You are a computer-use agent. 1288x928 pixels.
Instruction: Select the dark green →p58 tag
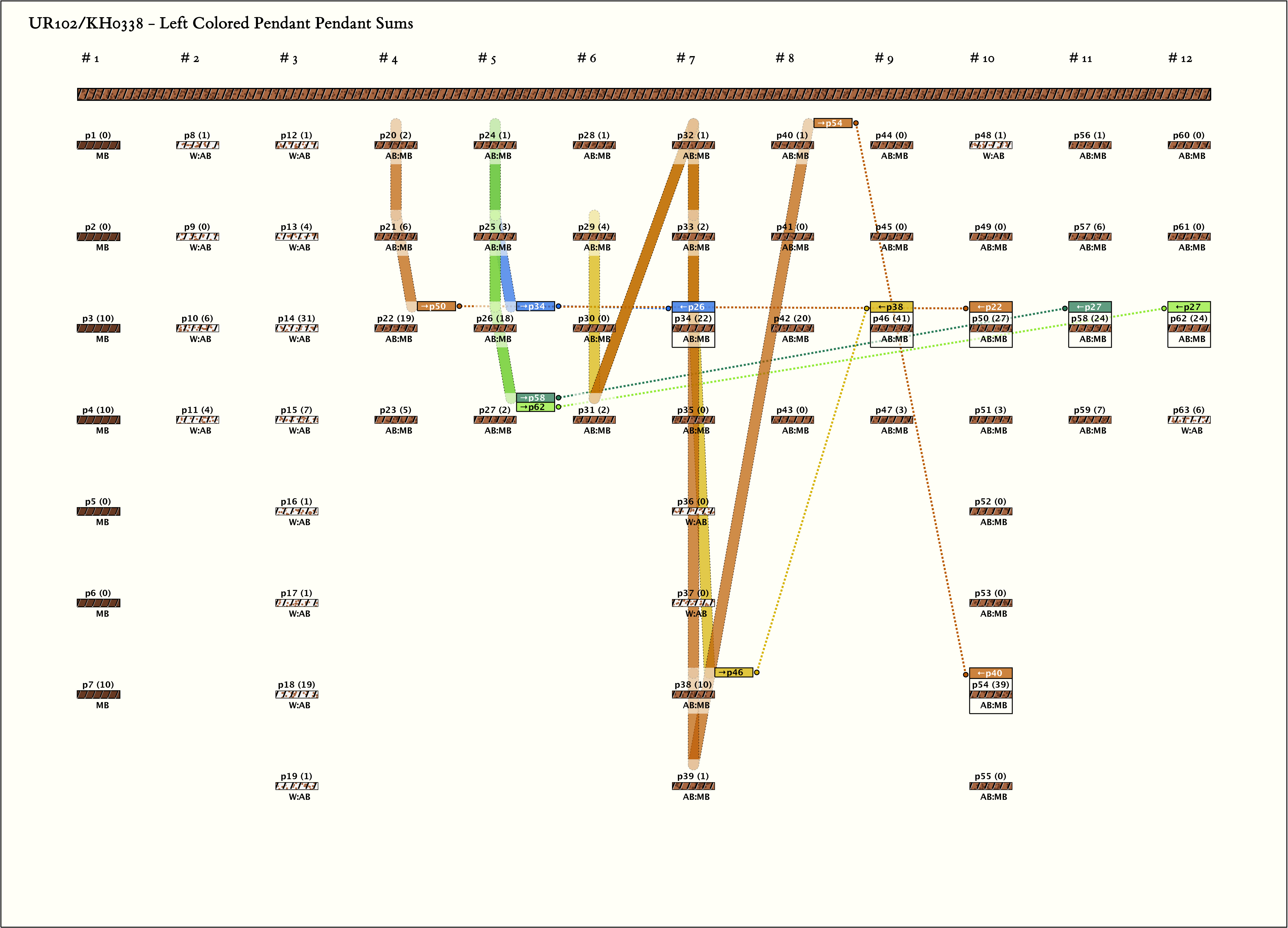click(535, 398)
